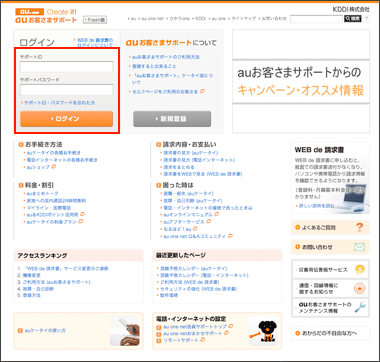Open the 'au' header navigation link

click(x=132, y=19)
